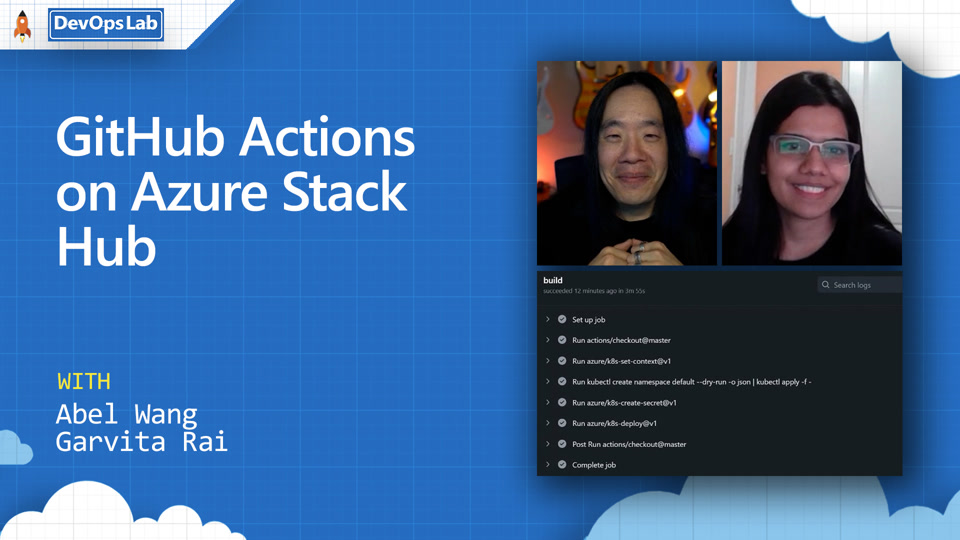Click the video thumbnail of the woman with glasses
Viewport: 960px width, 540px height.
pyautogui.click(x=812, y=163)
